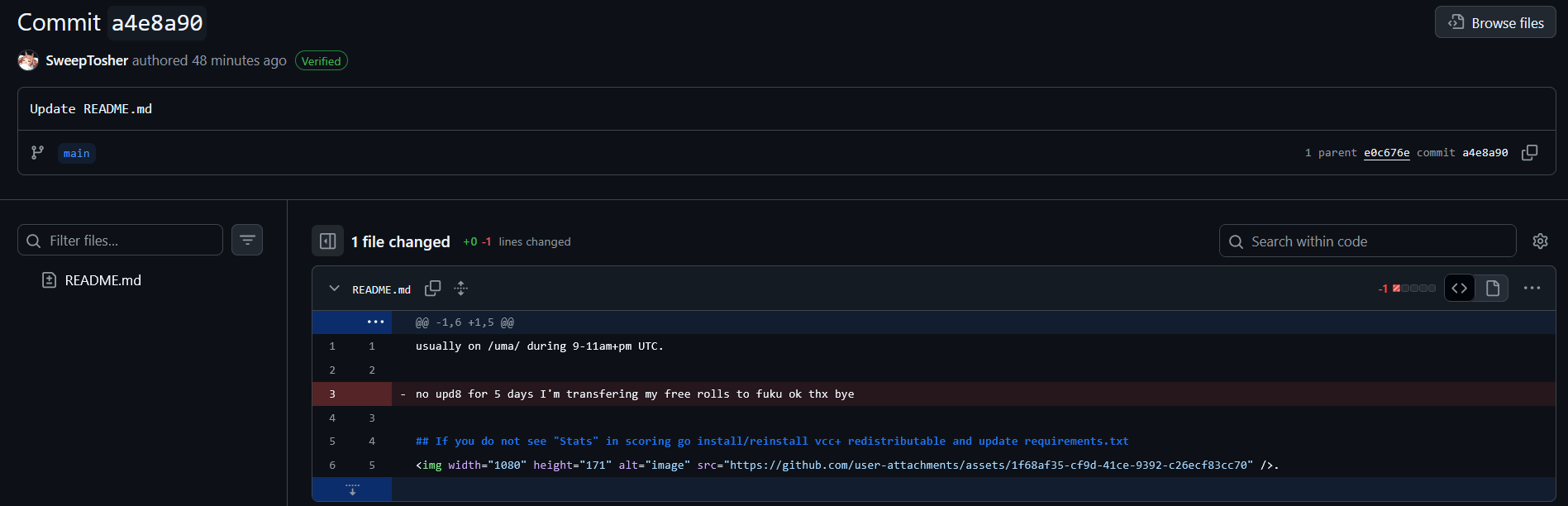Expand lines below the diff
The width and height of the screenshot is (1568, 506).
[x=352, y=489]
